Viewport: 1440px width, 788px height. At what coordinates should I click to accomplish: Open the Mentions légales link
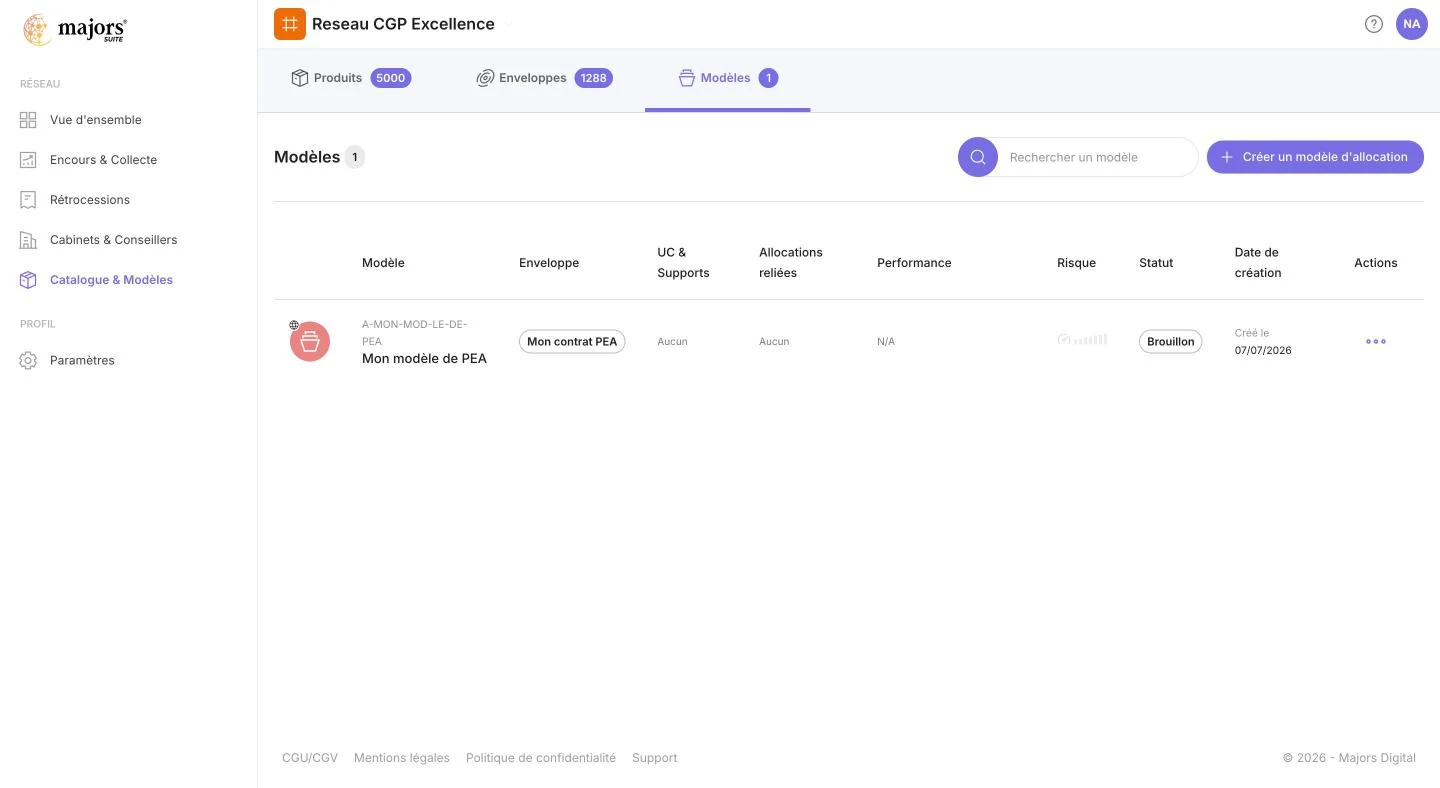(402, 758)
